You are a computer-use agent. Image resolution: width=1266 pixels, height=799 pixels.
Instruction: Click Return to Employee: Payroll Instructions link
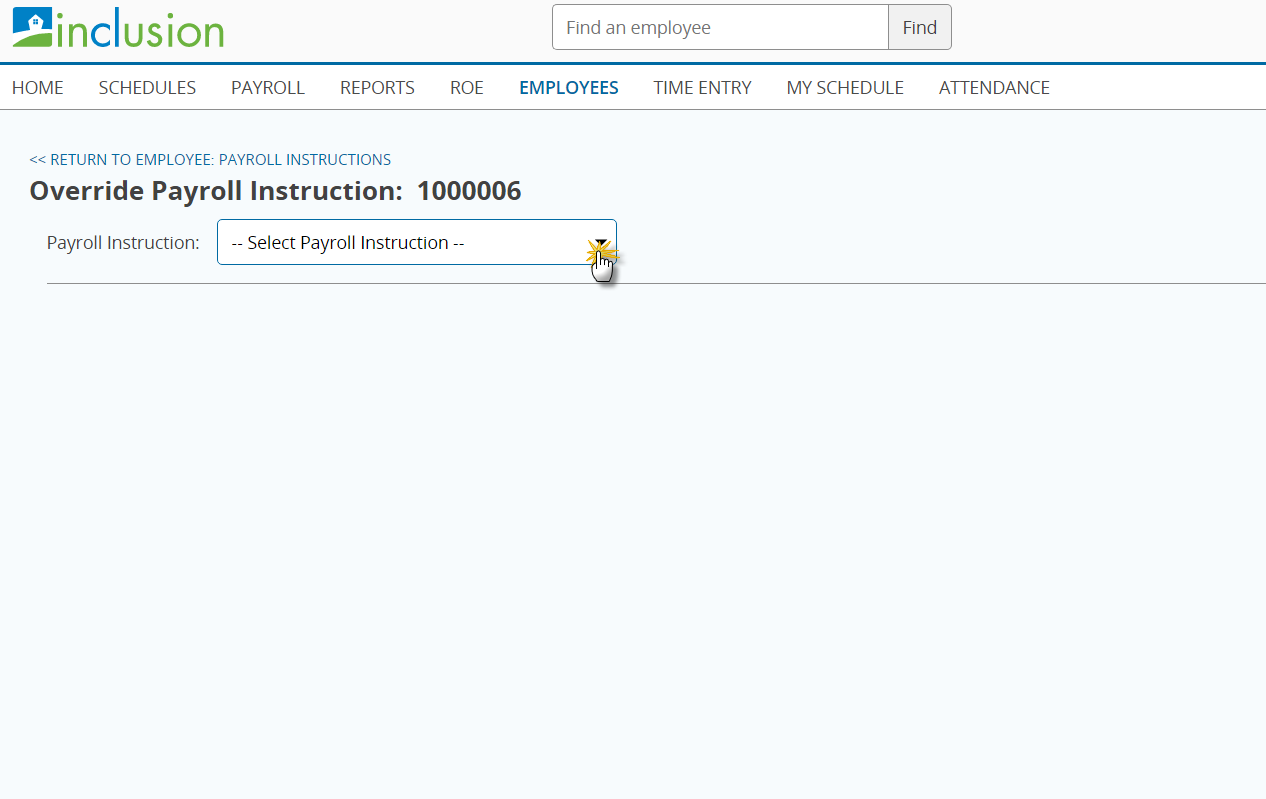pyautogui.click(x=210, y=160)
